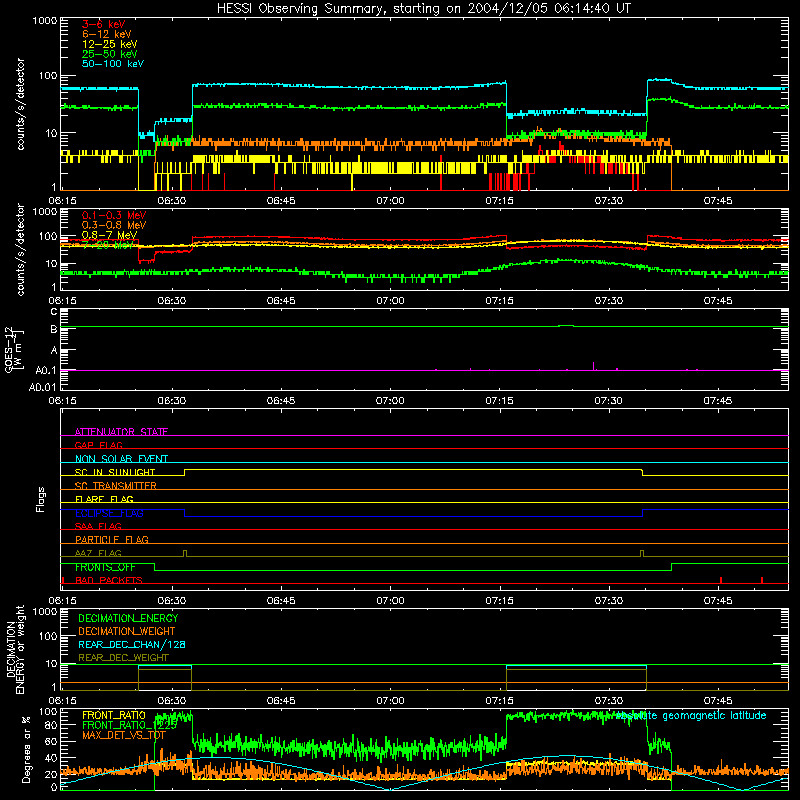Viewport: 800px width, 800px height.
Task: Click the '1000' tick label of top panel
Action: 45,21
